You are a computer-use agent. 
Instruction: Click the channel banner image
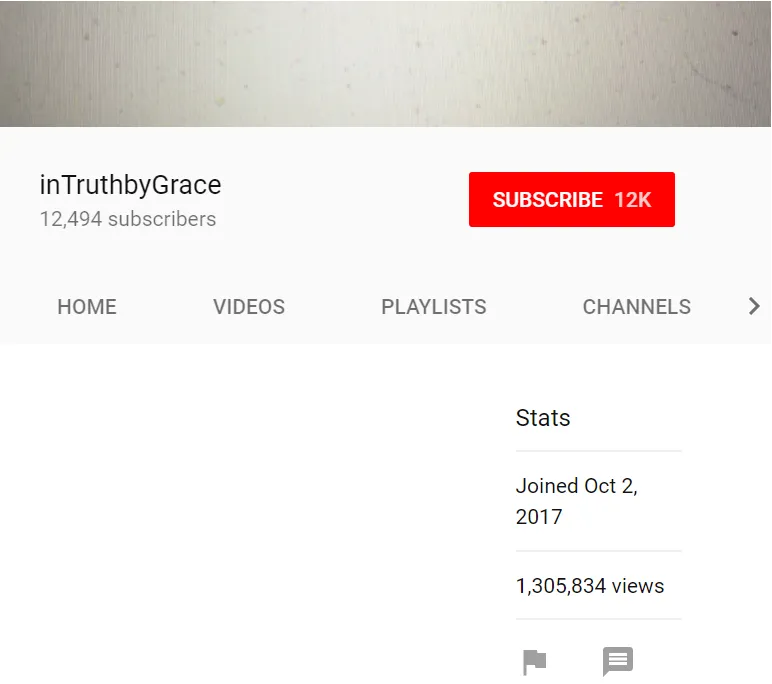coord(386,64)
